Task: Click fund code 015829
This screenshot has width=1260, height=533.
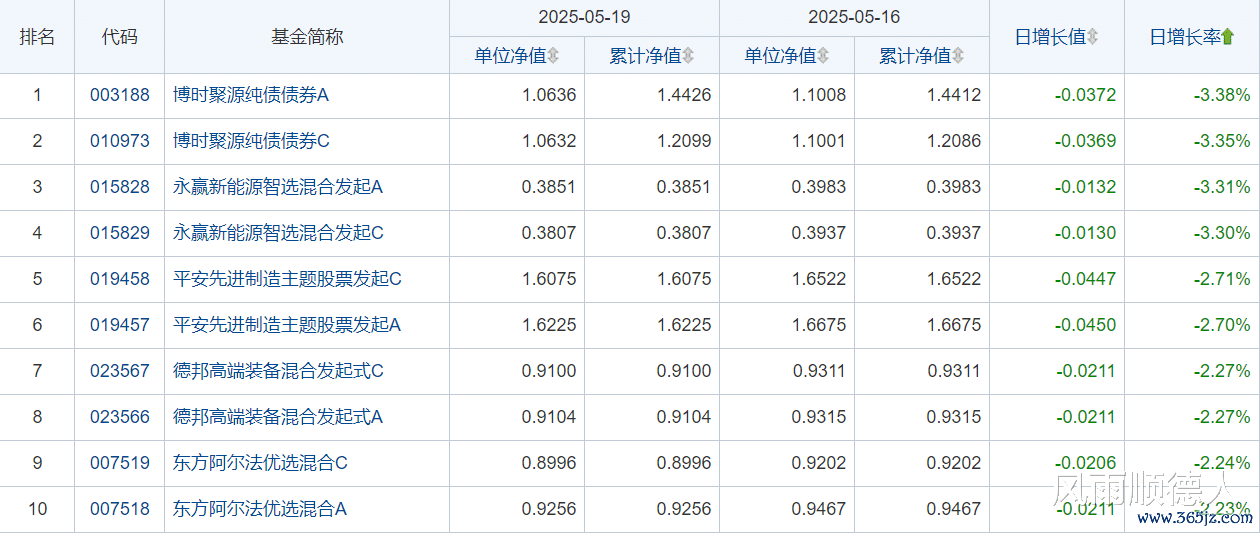Action: (x=119, y=233)
